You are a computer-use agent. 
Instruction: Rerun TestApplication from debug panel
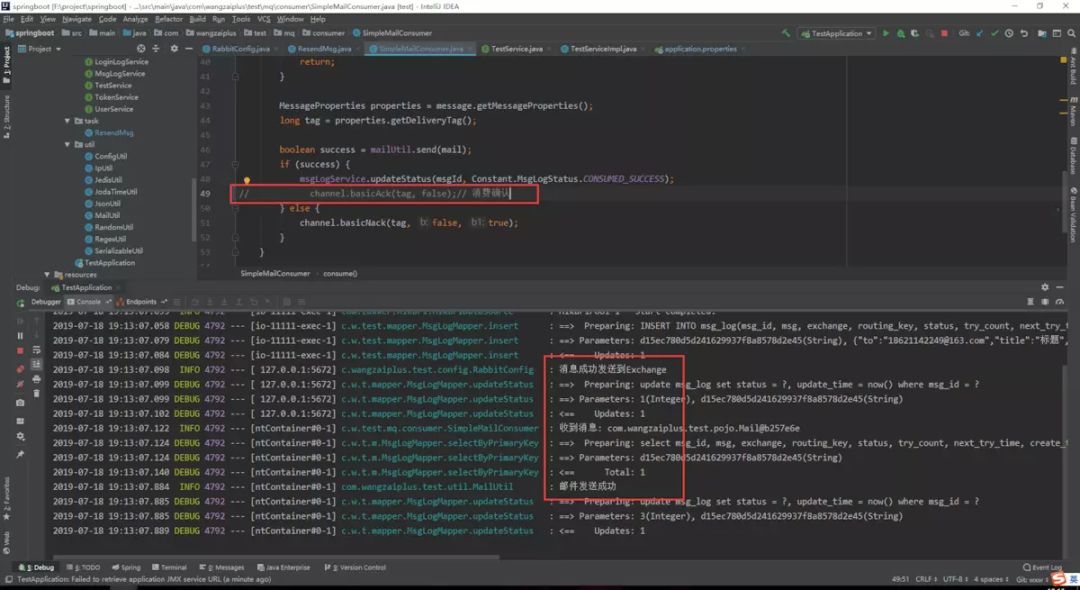(x=20, y=302)
